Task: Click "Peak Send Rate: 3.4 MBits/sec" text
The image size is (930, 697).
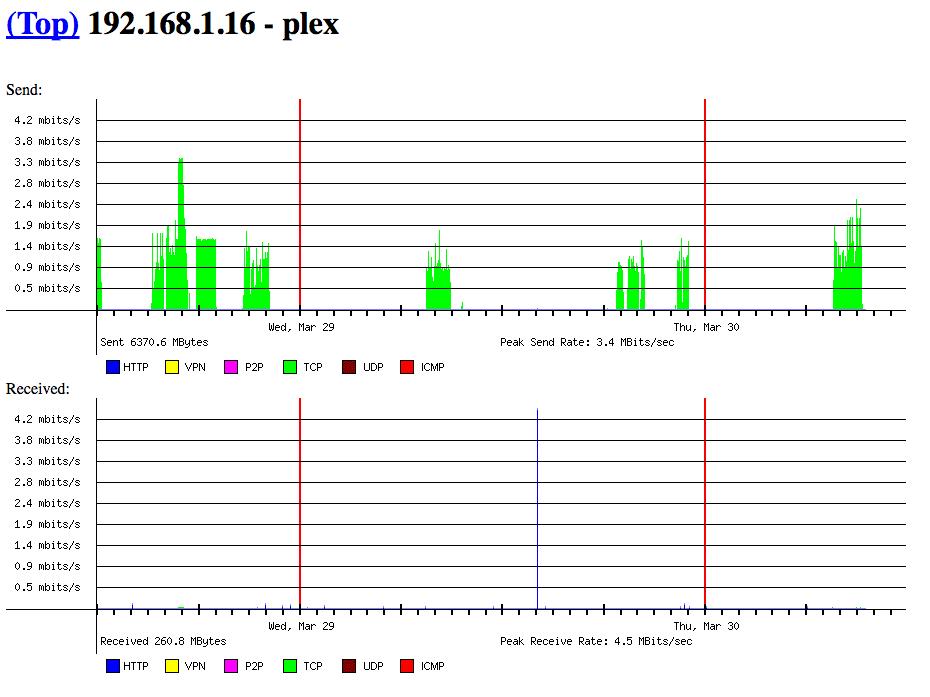Action: tap(587, 342)
